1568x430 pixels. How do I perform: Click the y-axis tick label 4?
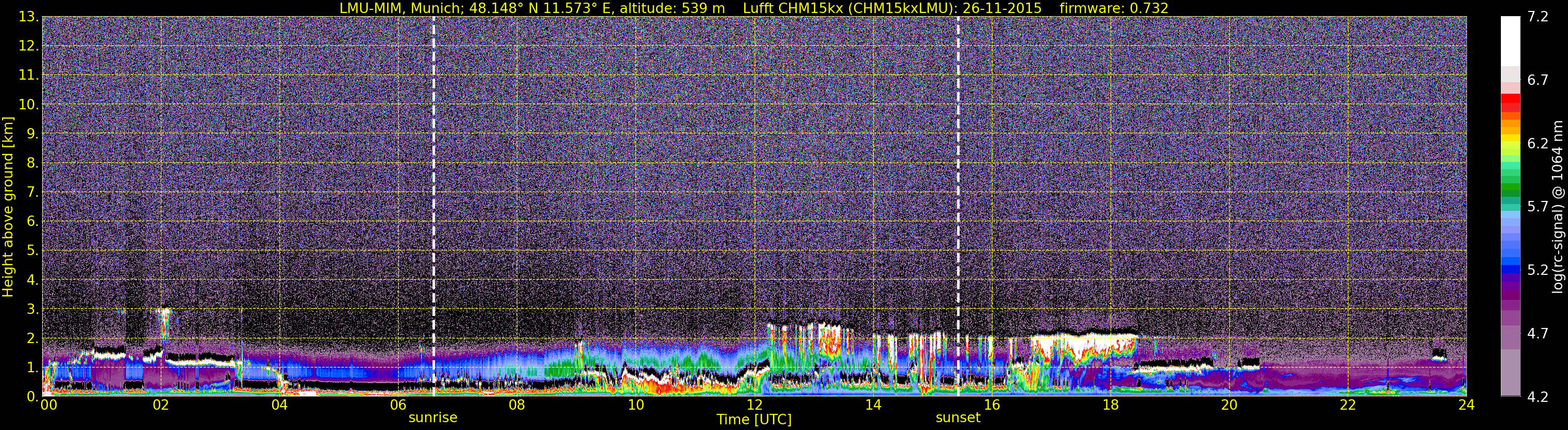pyautogui.click(x=33, y=280)
